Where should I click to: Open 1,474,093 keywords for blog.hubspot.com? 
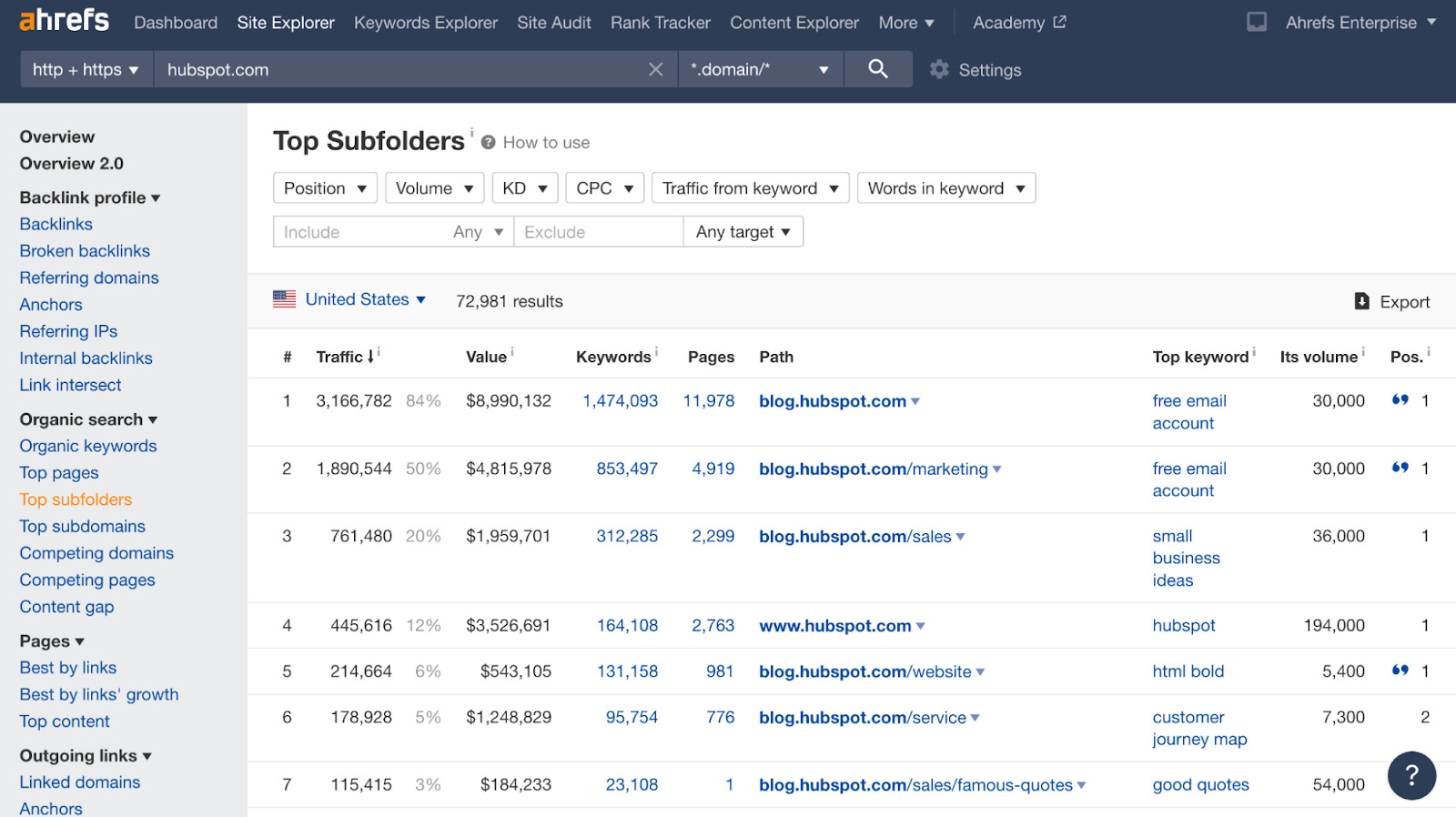[x=620, y=401]
